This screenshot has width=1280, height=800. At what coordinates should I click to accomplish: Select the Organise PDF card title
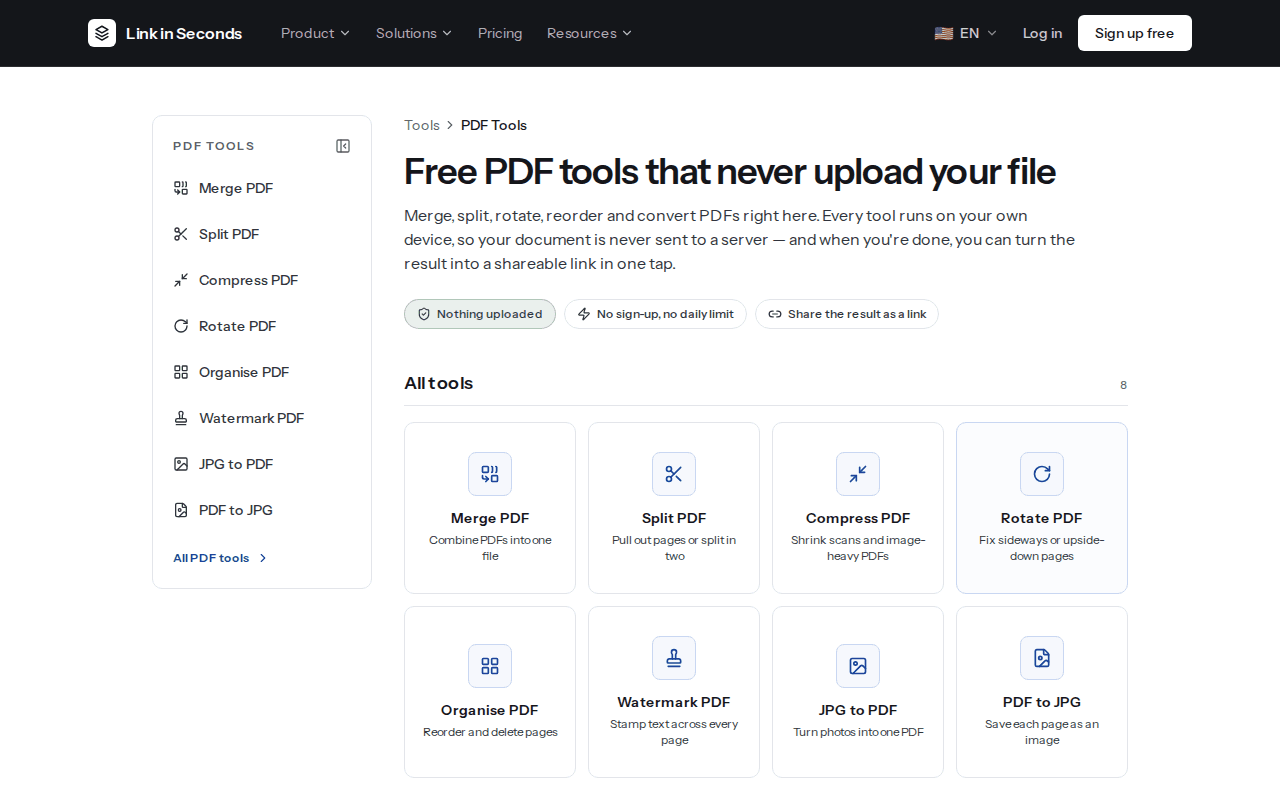[490, 710]
